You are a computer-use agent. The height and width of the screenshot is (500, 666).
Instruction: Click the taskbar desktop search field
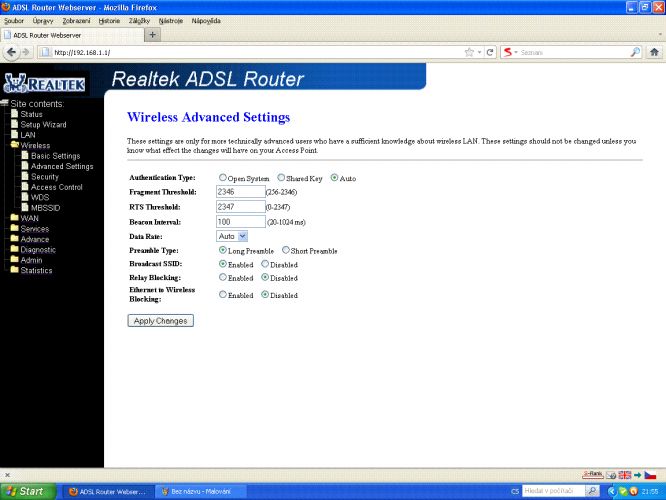pyautogui.click(x=553, y=491)
